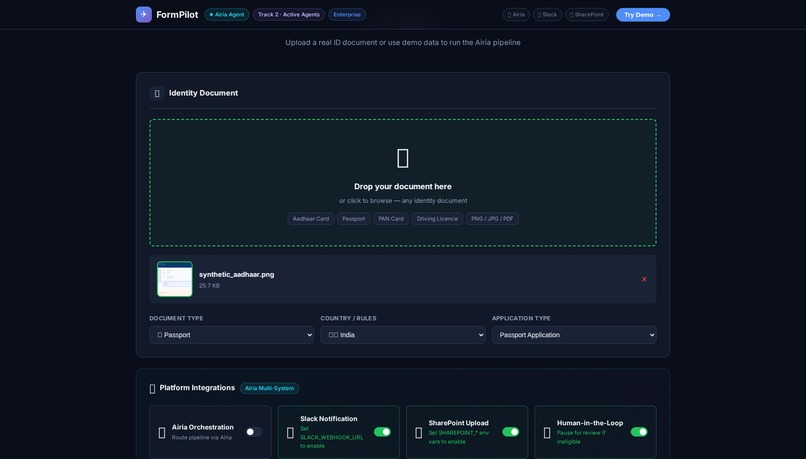Click the Airia Orchestration card icon

[x=162, y=433]
